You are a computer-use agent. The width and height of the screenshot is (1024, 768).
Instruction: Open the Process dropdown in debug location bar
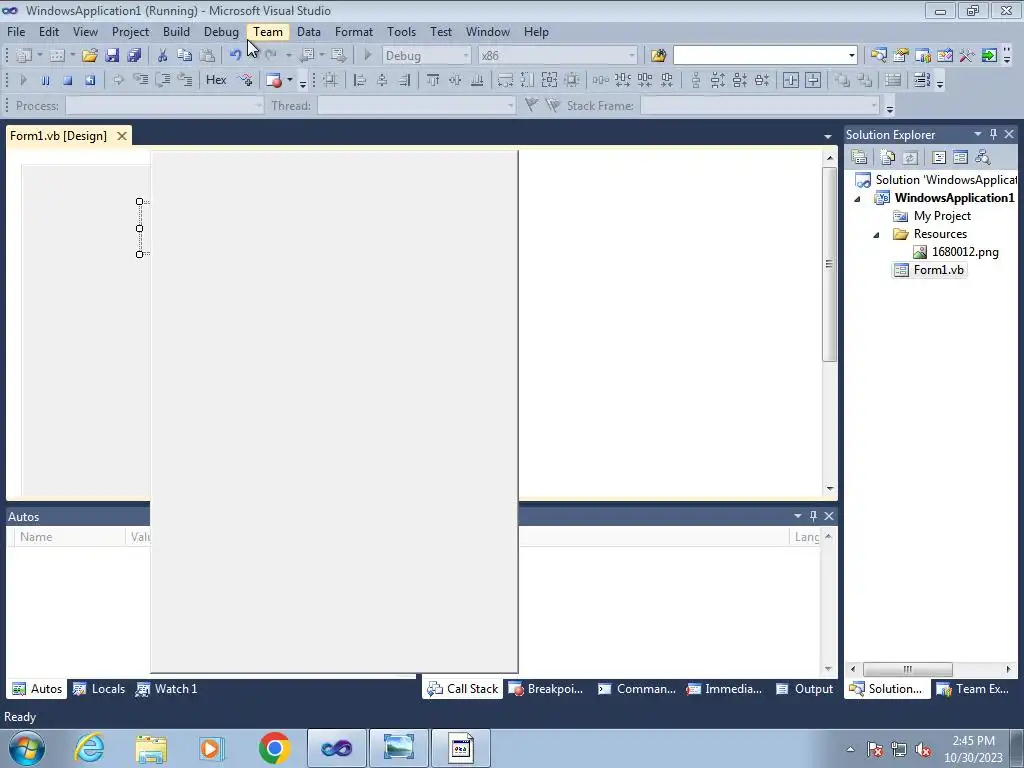click(258, 106)
